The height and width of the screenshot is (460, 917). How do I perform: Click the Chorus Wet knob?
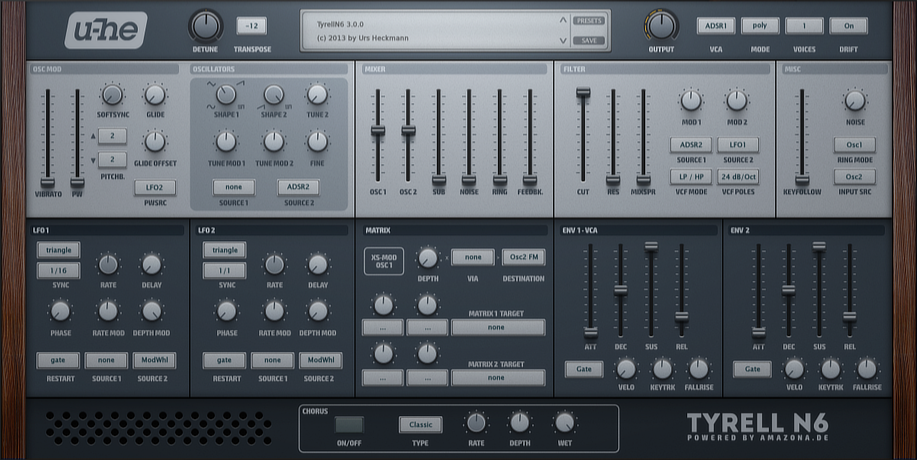point(564,422)
